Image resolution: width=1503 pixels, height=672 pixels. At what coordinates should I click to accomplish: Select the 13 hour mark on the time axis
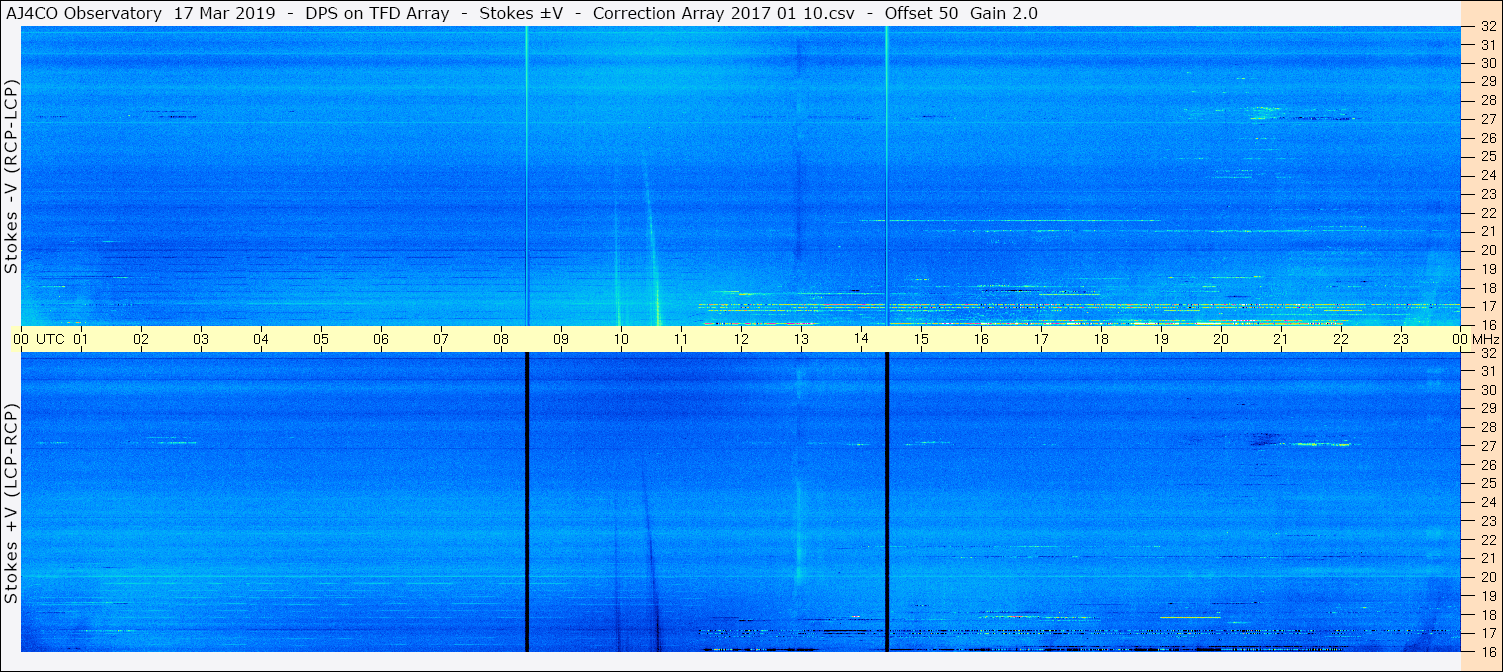click(801, 339)
